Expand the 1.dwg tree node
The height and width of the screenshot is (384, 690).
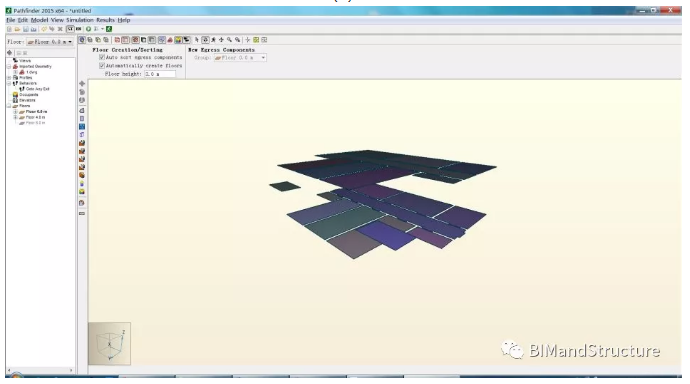[15, 72]
